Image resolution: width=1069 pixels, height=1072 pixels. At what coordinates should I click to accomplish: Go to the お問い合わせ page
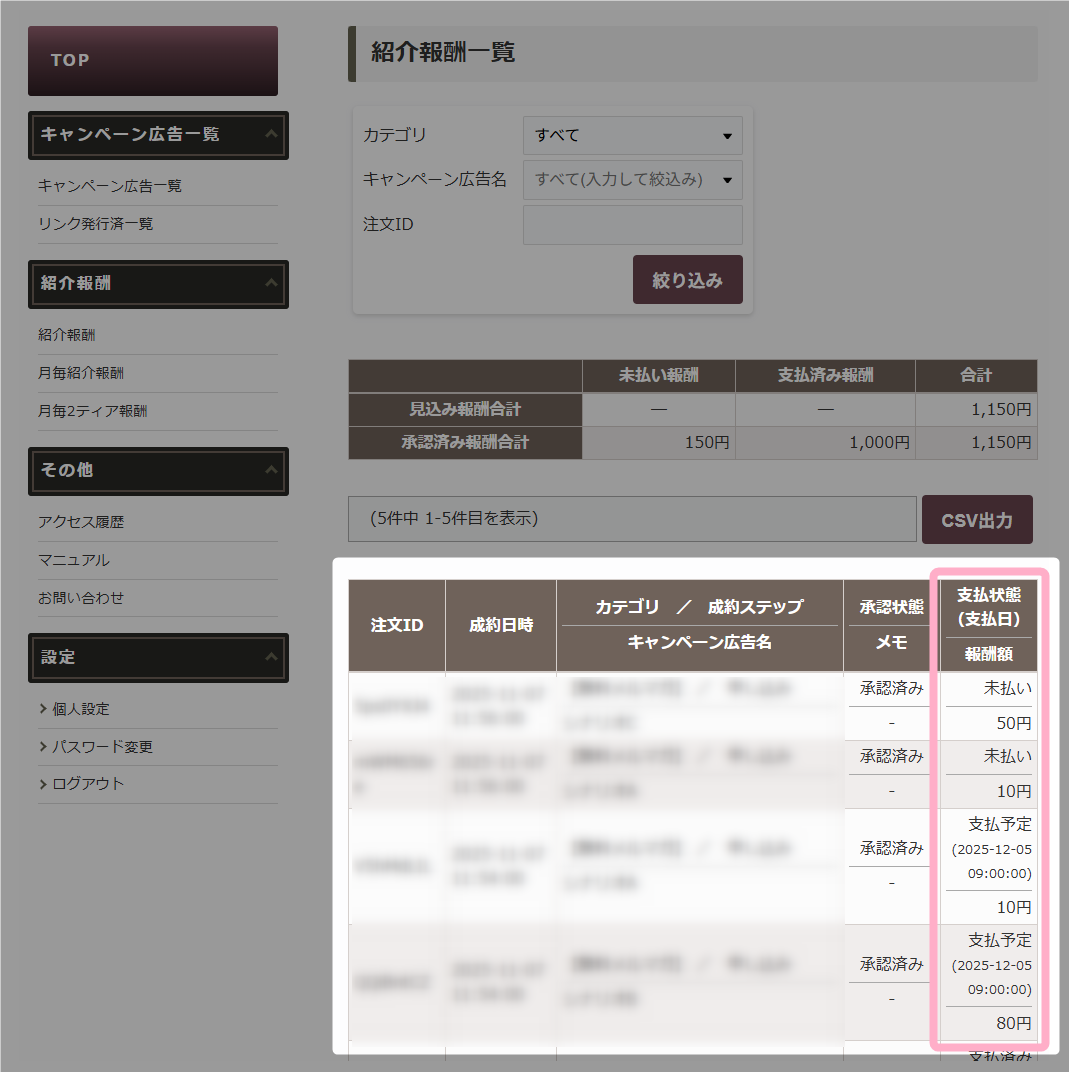coord(81,598)
